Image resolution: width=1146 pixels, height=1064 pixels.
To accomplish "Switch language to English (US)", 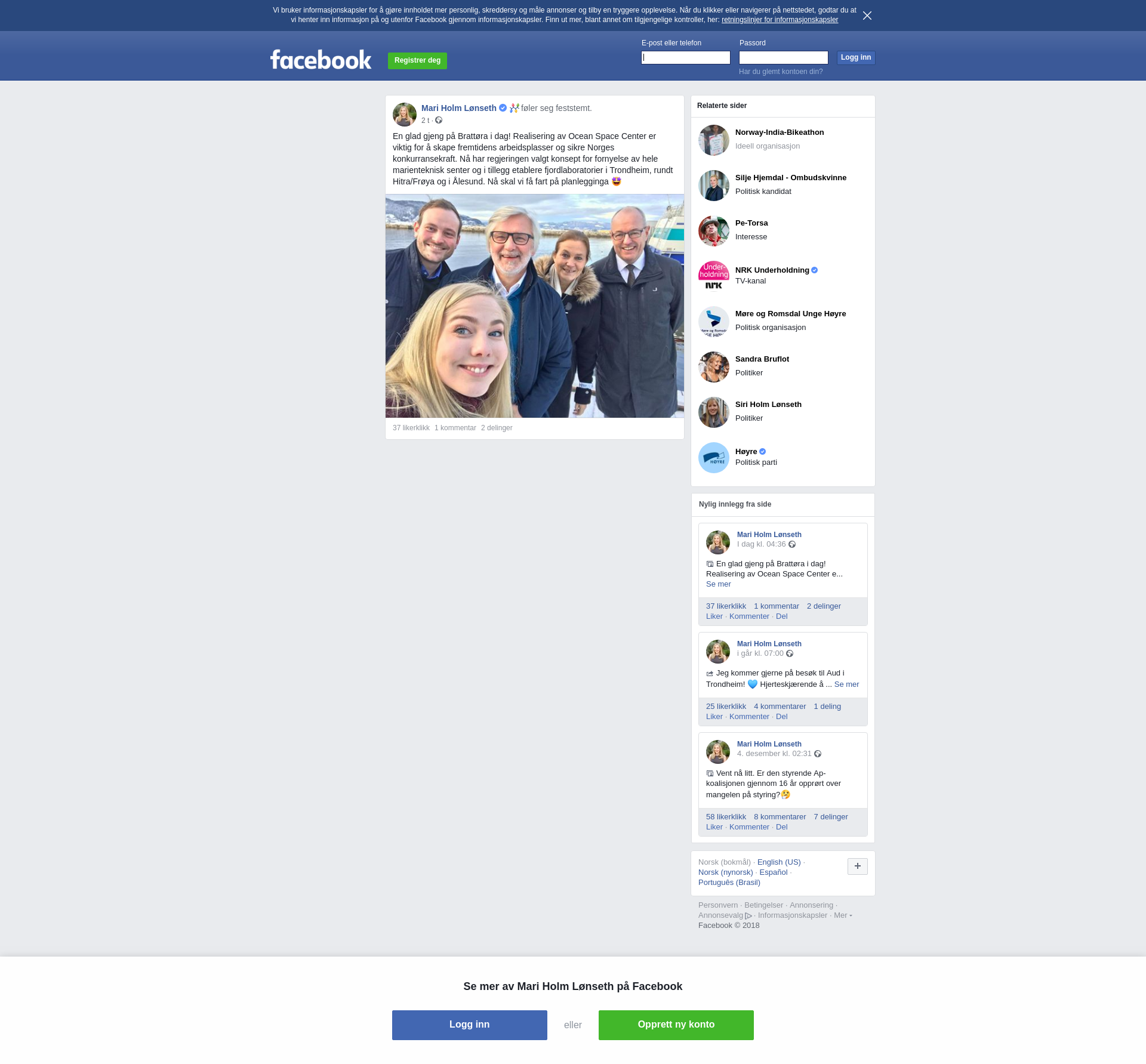I will pos(779,862).
